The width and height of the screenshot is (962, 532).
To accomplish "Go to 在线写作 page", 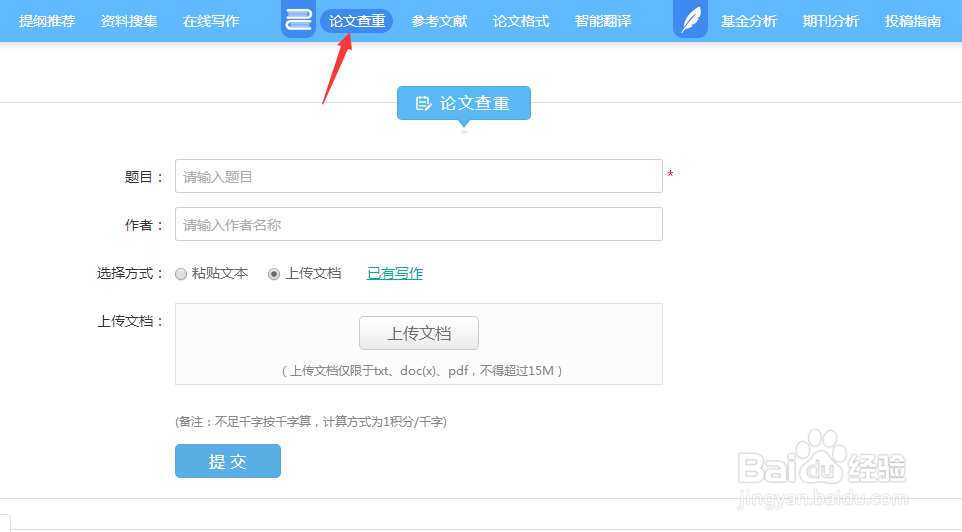I will (x=211, y=21).
